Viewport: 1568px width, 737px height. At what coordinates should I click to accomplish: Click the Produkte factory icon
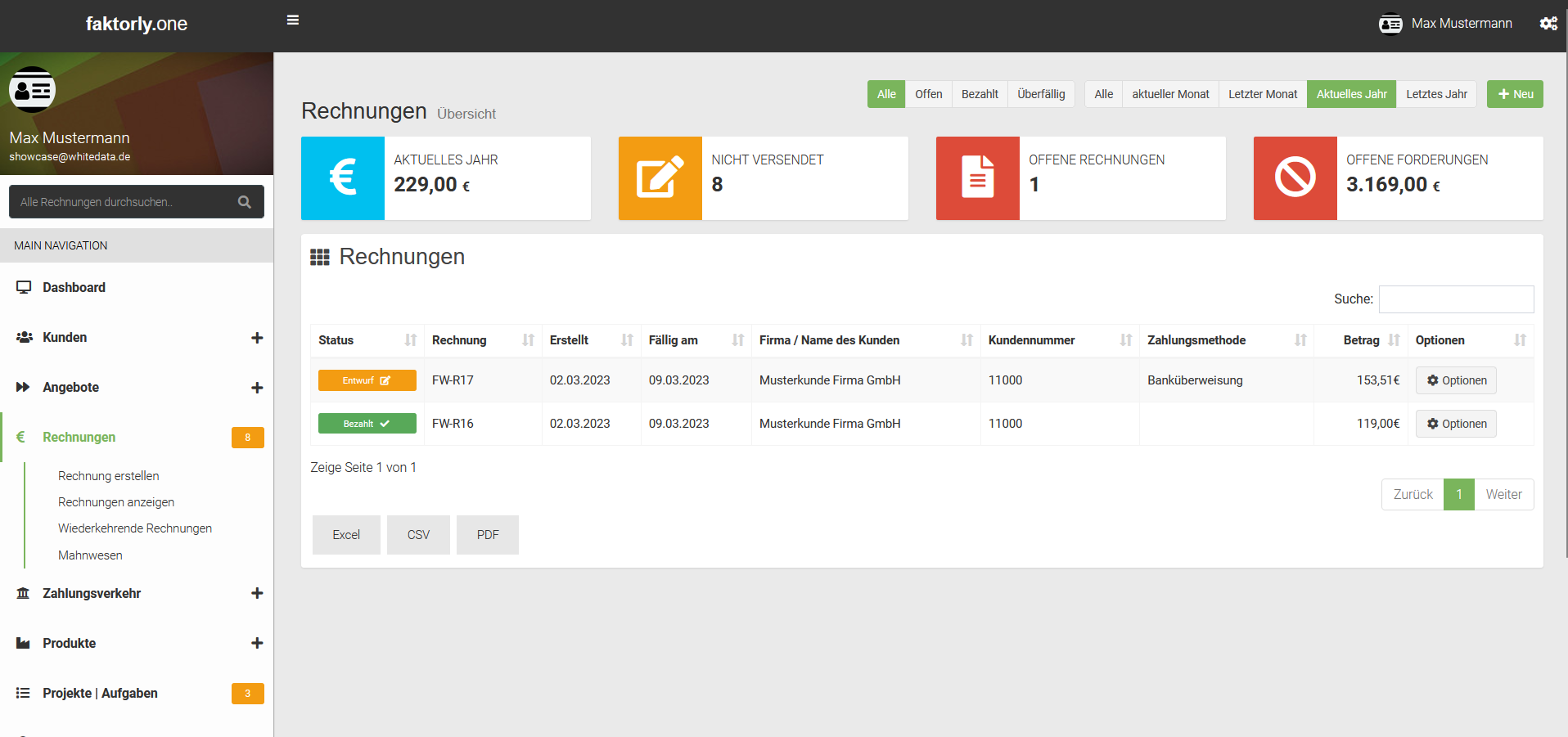tap(23, 643)
